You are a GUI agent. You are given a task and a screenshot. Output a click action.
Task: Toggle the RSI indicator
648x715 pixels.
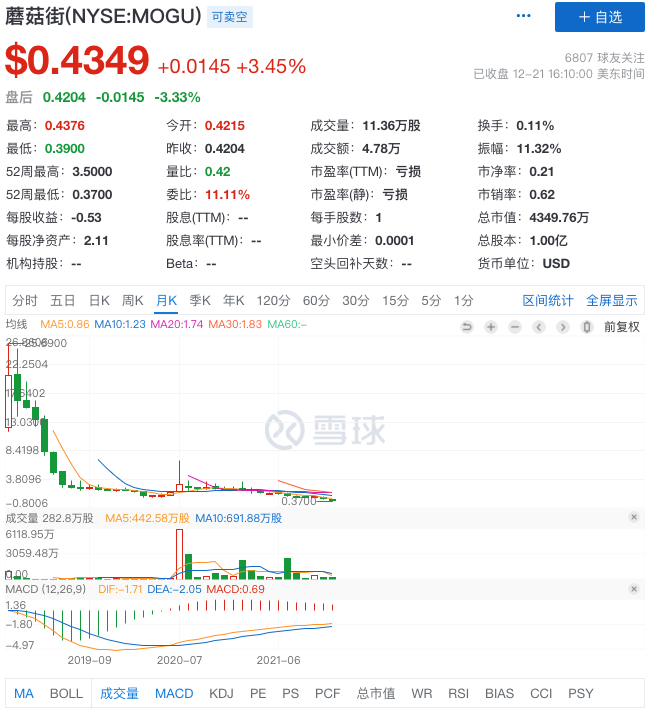458,694
